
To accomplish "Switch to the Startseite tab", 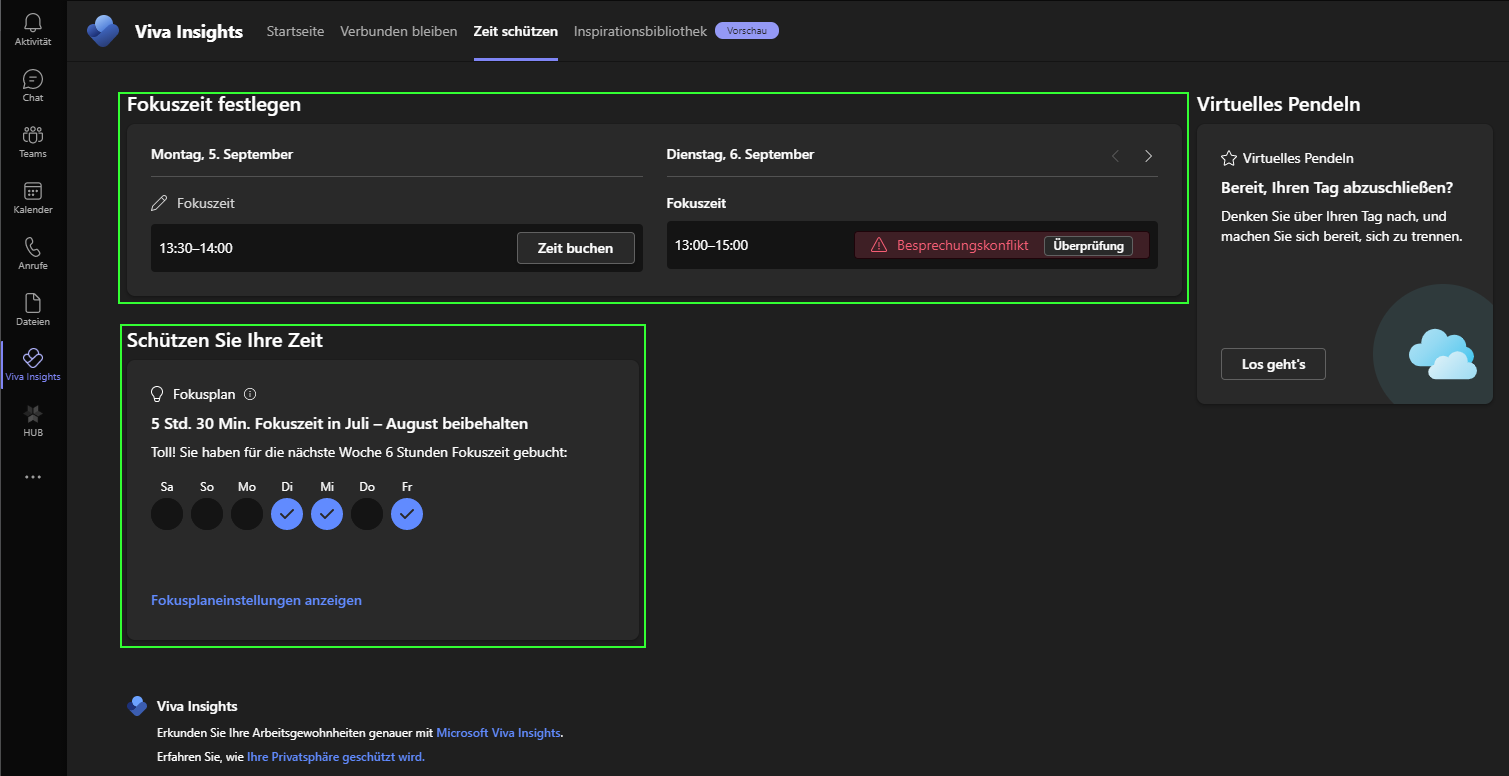I will click(295, 31).
